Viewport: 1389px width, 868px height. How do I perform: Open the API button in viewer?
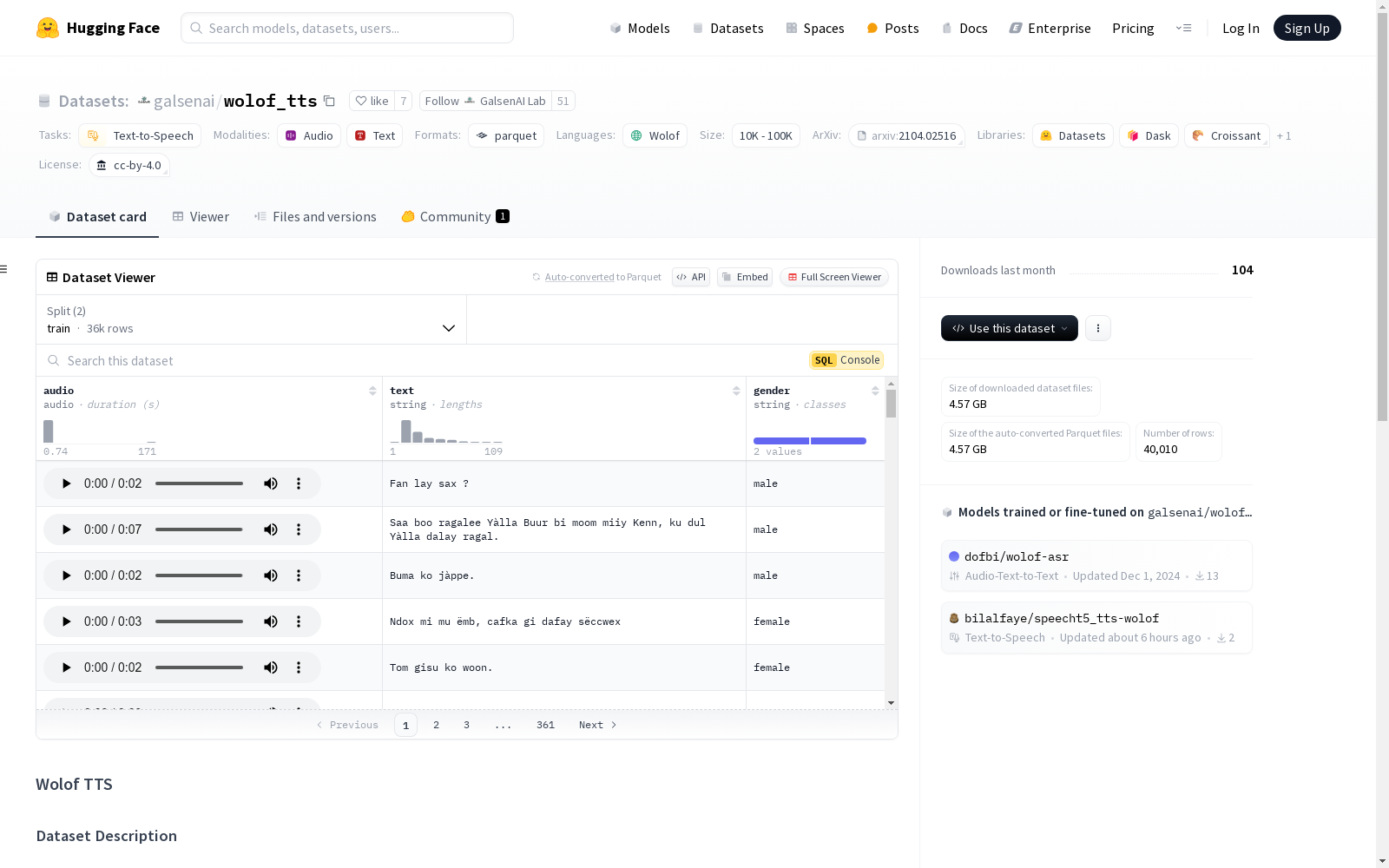tap(691, 277)
